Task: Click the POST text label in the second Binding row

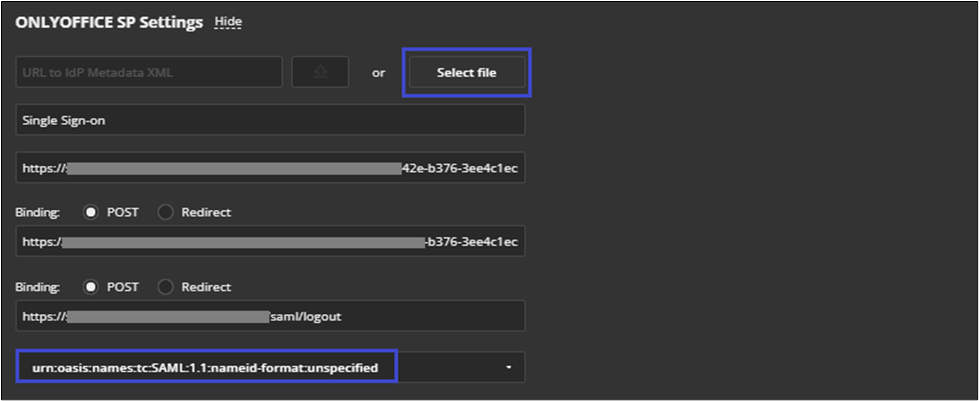Action: pos(123,287)
